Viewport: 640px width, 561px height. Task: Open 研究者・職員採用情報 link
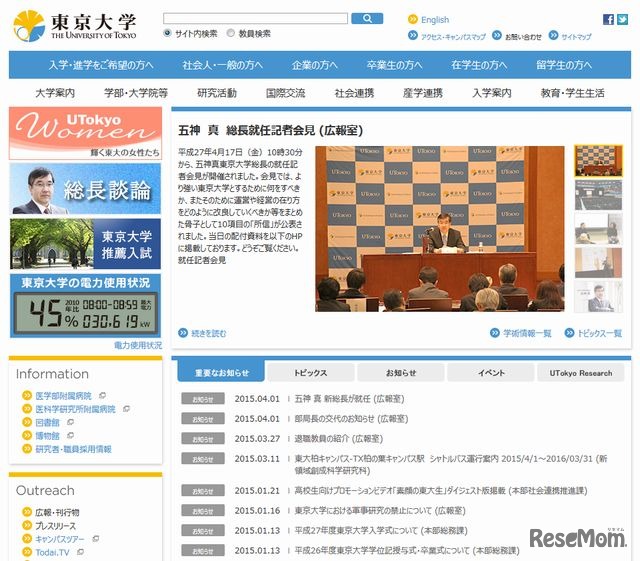coord(73,449)
